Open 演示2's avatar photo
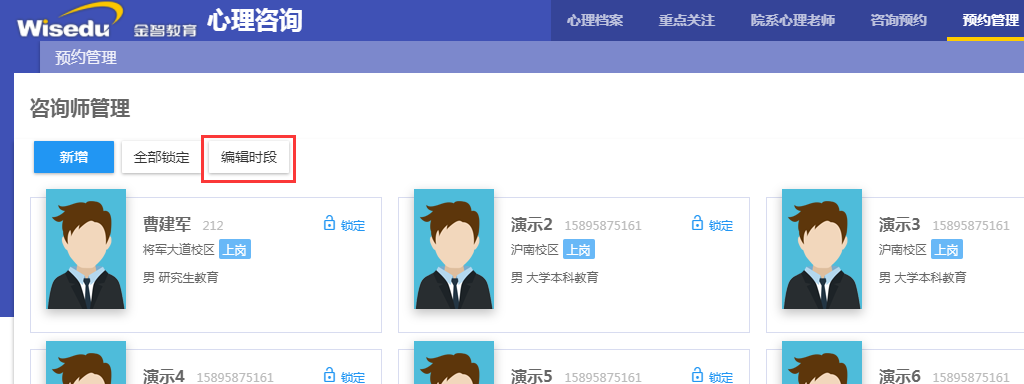This screenshot has height=384, width=1024. [454, 249]
